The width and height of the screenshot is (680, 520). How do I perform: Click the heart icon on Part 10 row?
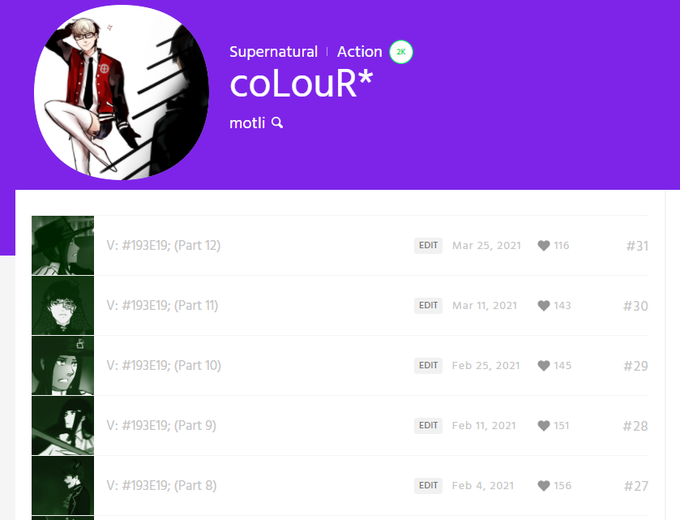543,365
